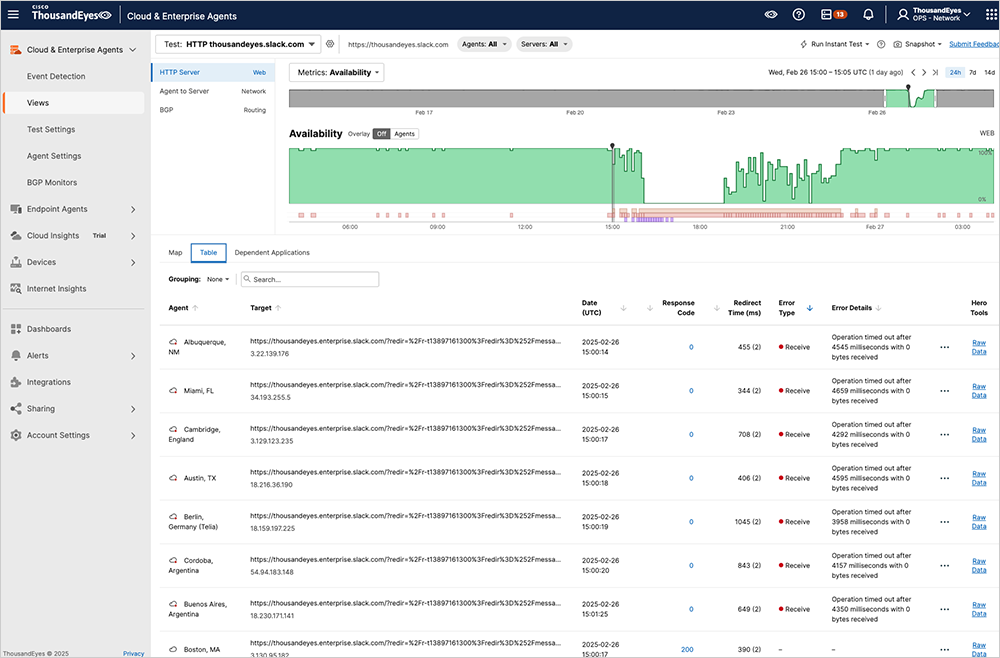Screen dimensions: 1000x658
Task: Select the HTTP Server Web layer
Action: pos(213,72)
